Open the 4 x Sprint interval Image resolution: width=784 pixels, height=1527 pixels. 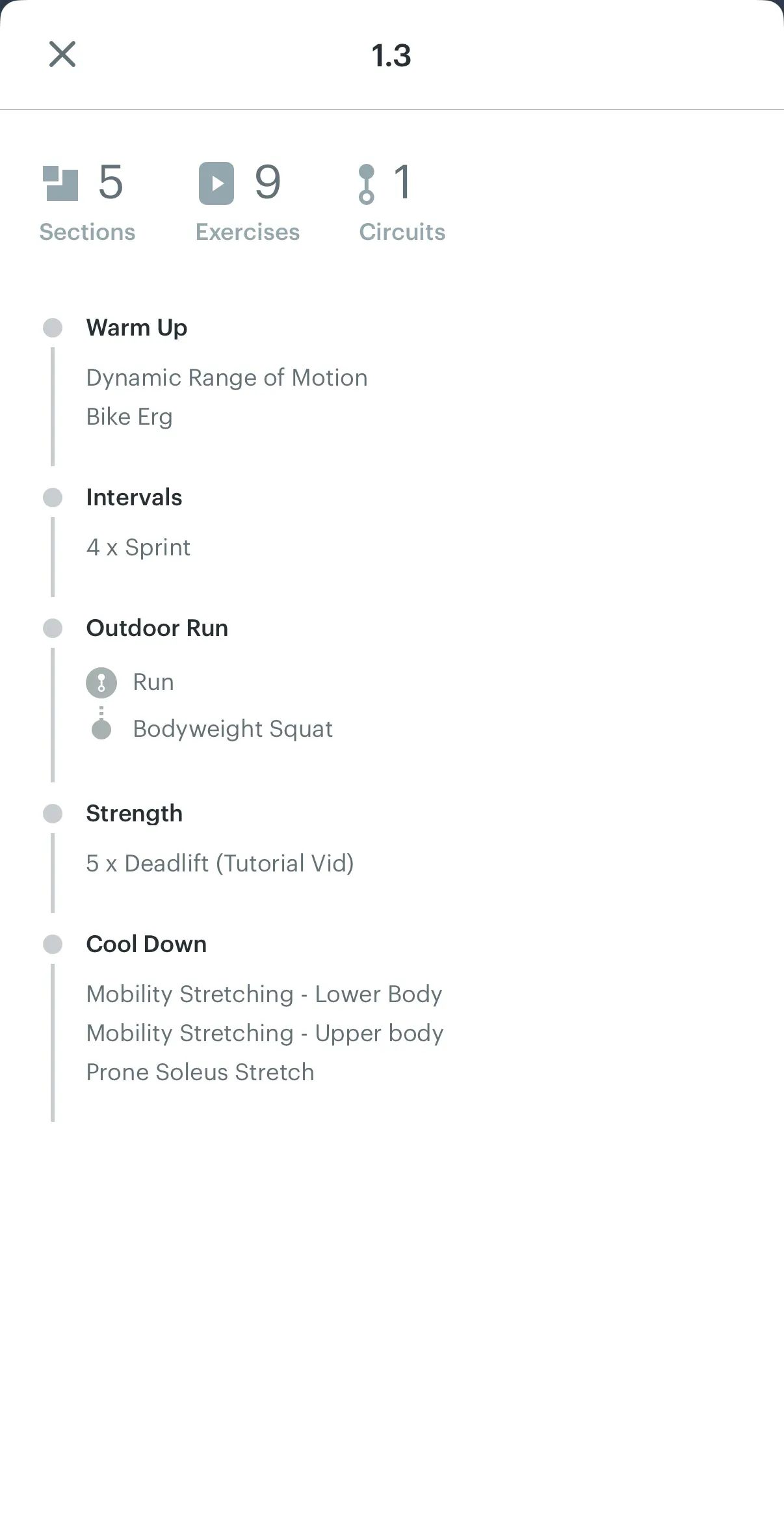pos(138,548)
